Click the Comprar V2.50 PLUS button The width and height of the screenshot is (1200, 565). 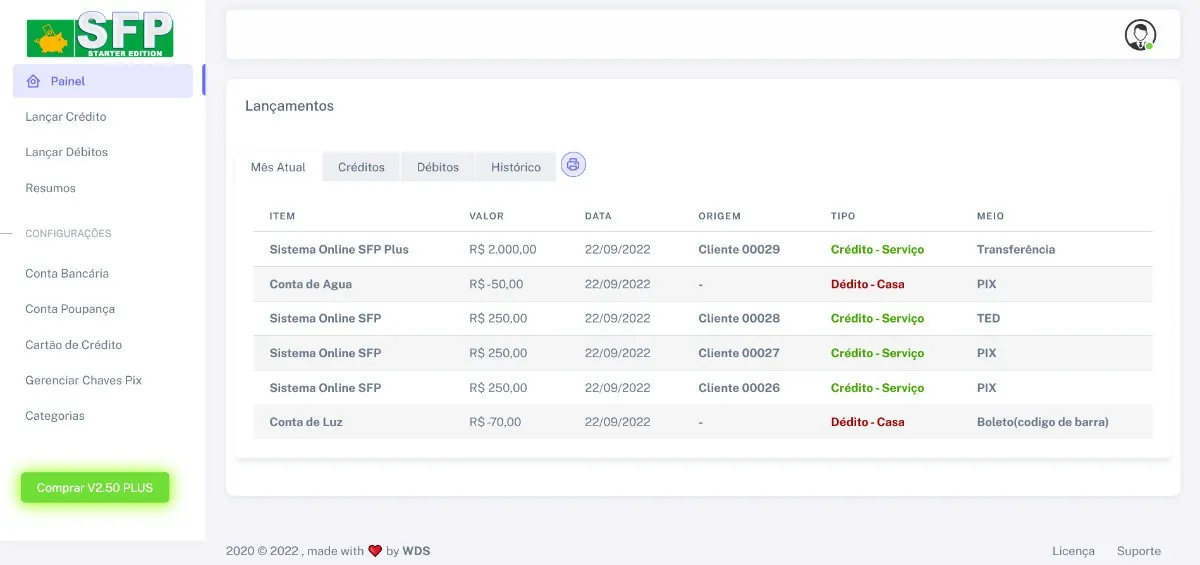pos(95,488)
